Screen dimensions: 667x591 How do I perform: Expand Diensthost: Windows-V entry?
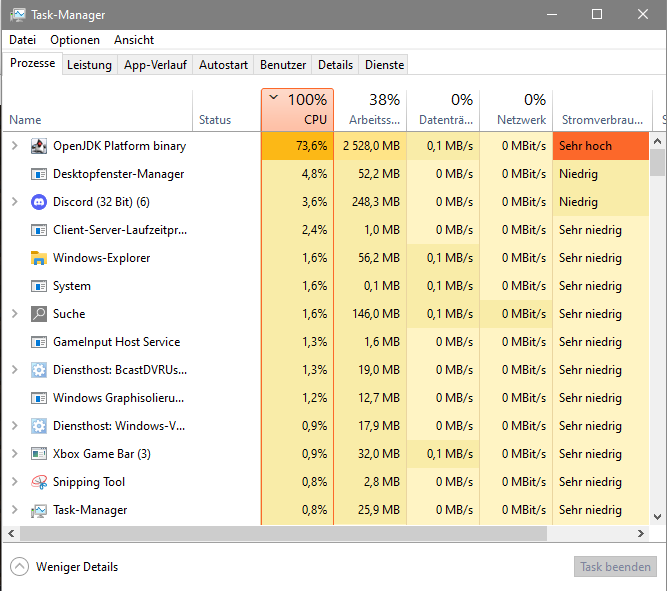(14, 426)
